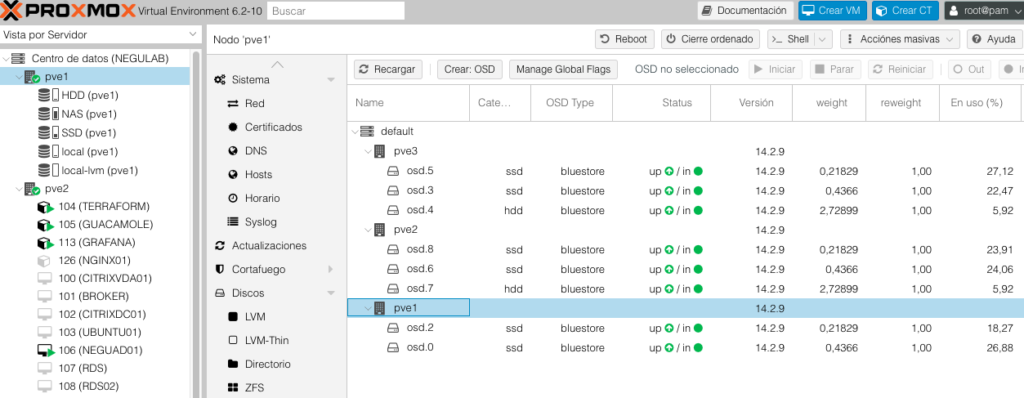1024x398 pixels.
Task: Select HDD (pve1) storage icon
Action: tap(48, 95)
